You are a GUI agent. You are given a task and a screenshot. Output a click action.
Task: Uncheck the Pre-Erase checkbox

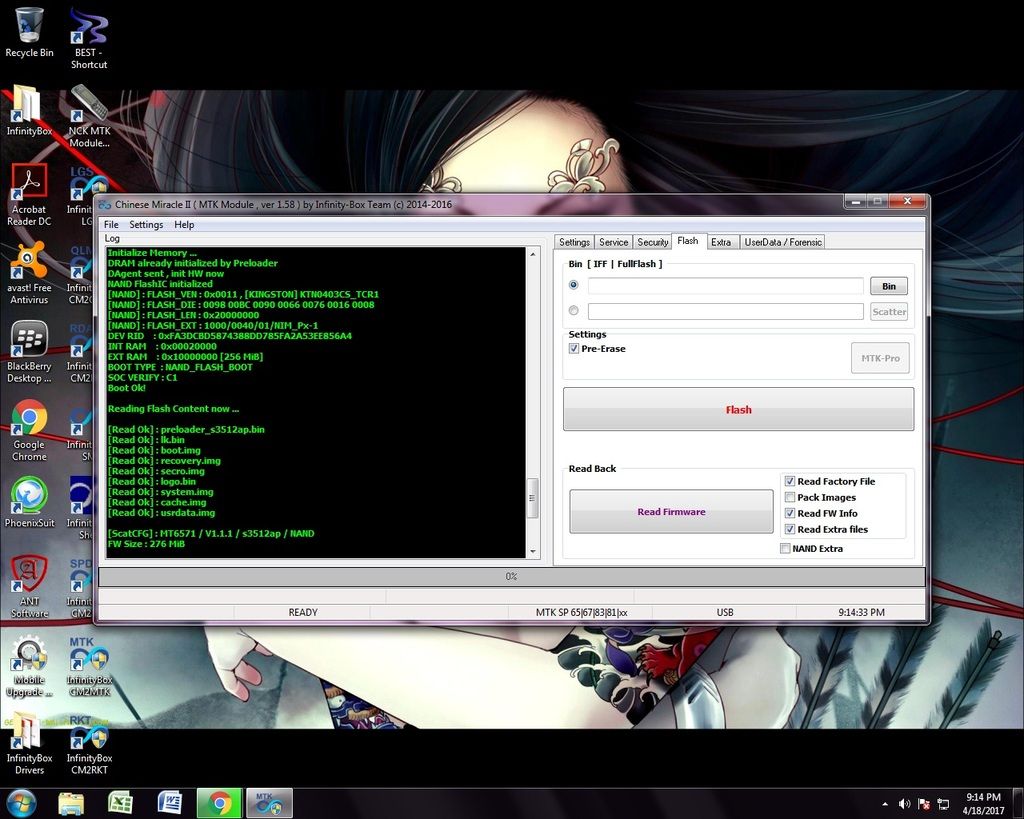coord(574,349)
